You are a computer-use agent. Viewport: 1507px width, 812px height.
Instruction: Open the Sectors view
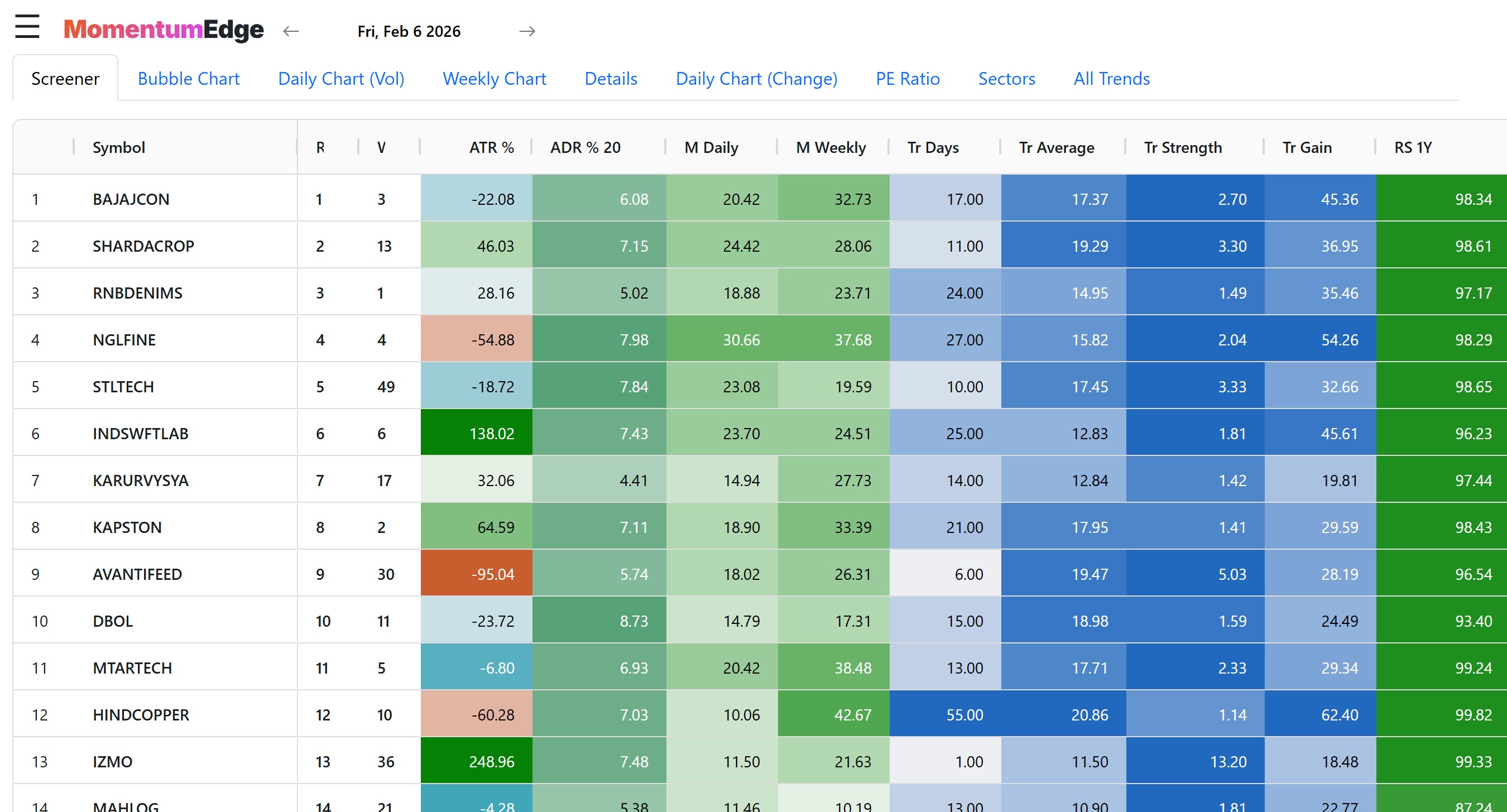point(1006,78)
